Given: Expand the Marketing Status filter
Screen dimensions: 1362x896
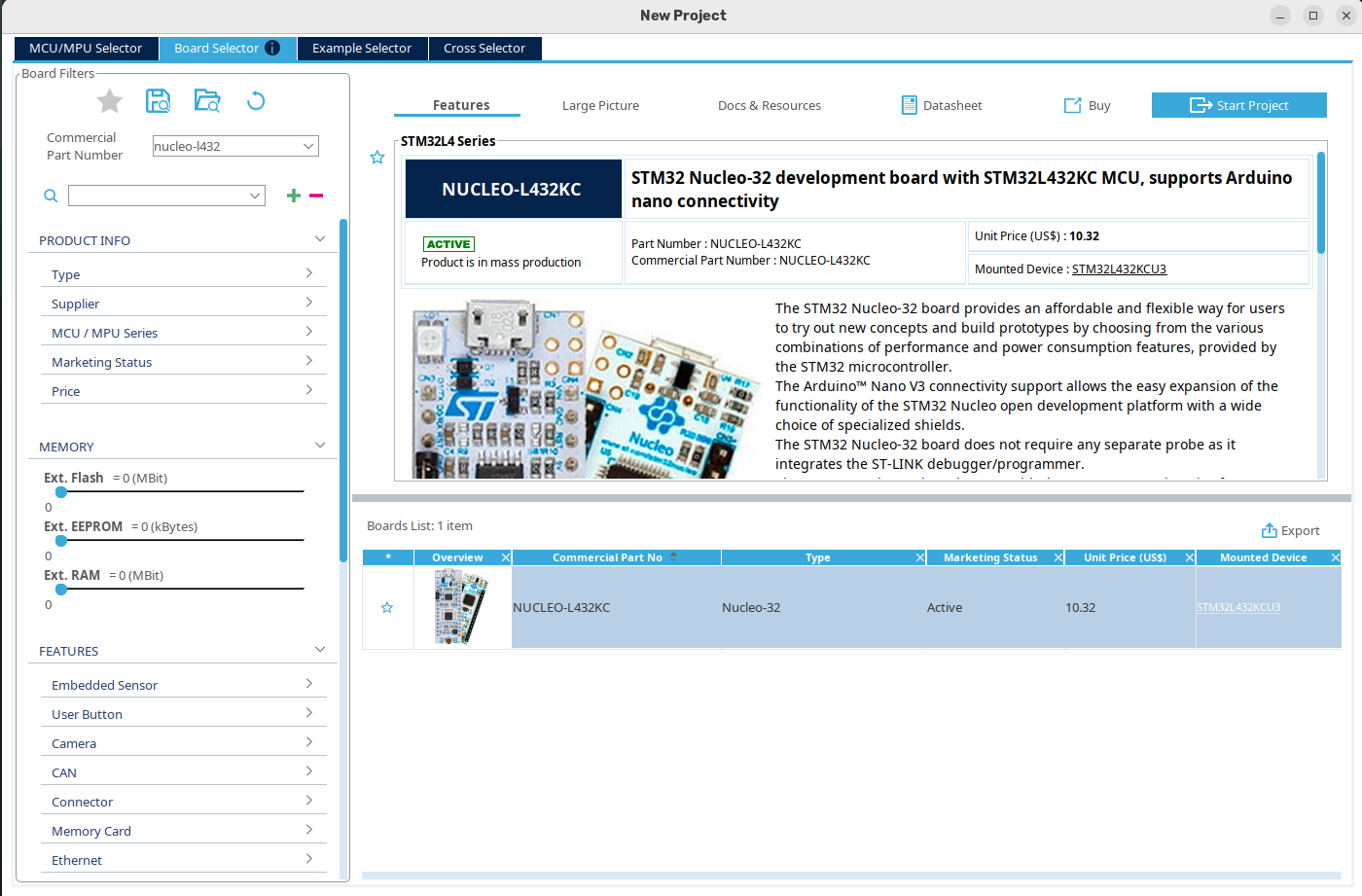Looking at the screenshot, I should [x=309, y=361].
